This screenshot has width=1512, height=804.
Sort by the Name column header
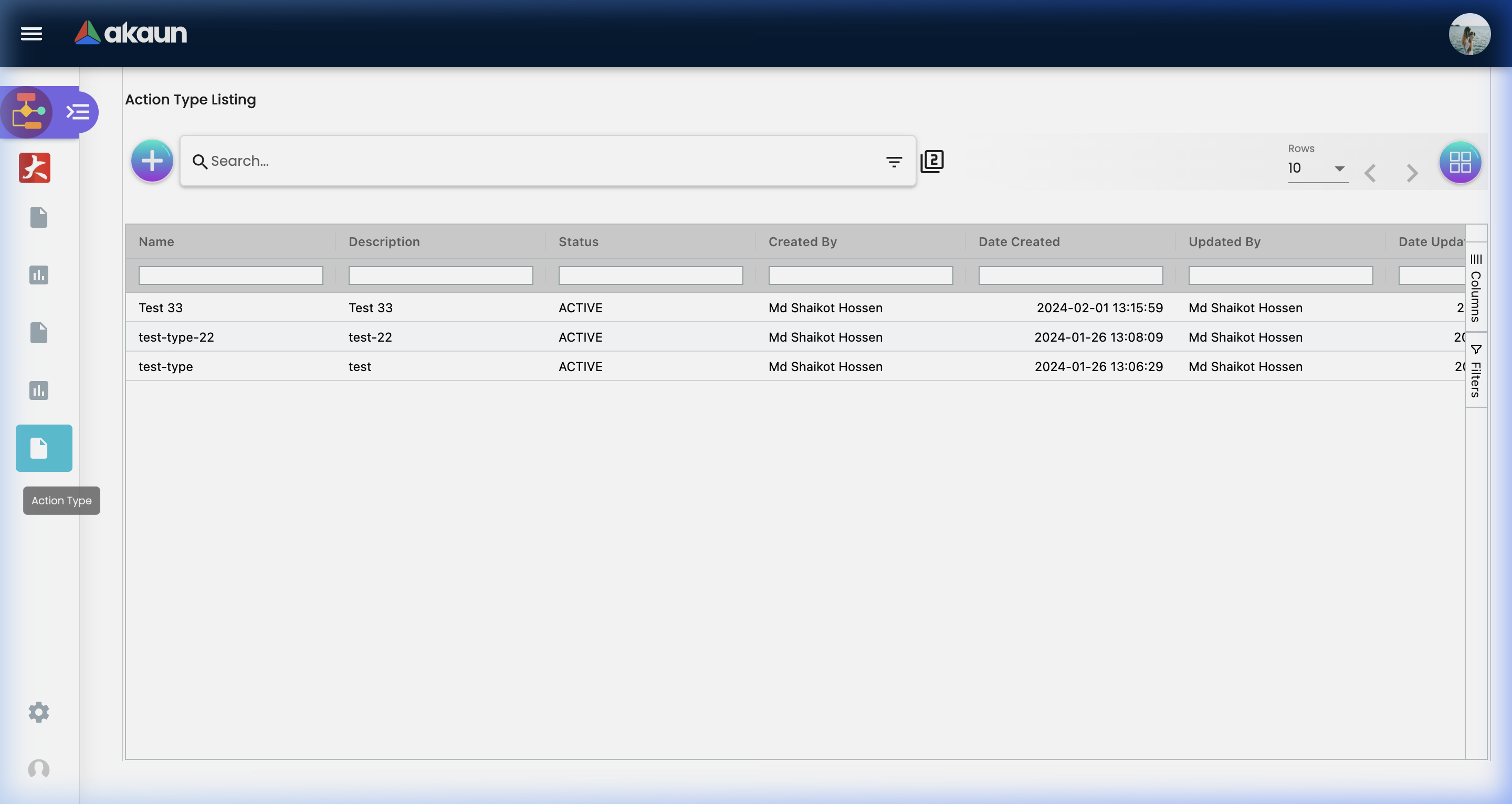(157, 242)
